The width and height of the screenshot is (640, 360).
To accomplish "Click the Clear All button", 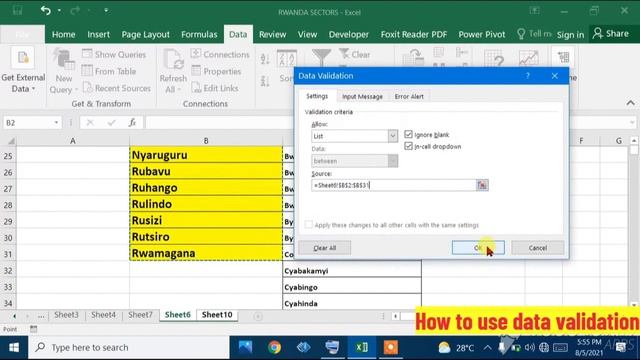I will tap(324, 248).
